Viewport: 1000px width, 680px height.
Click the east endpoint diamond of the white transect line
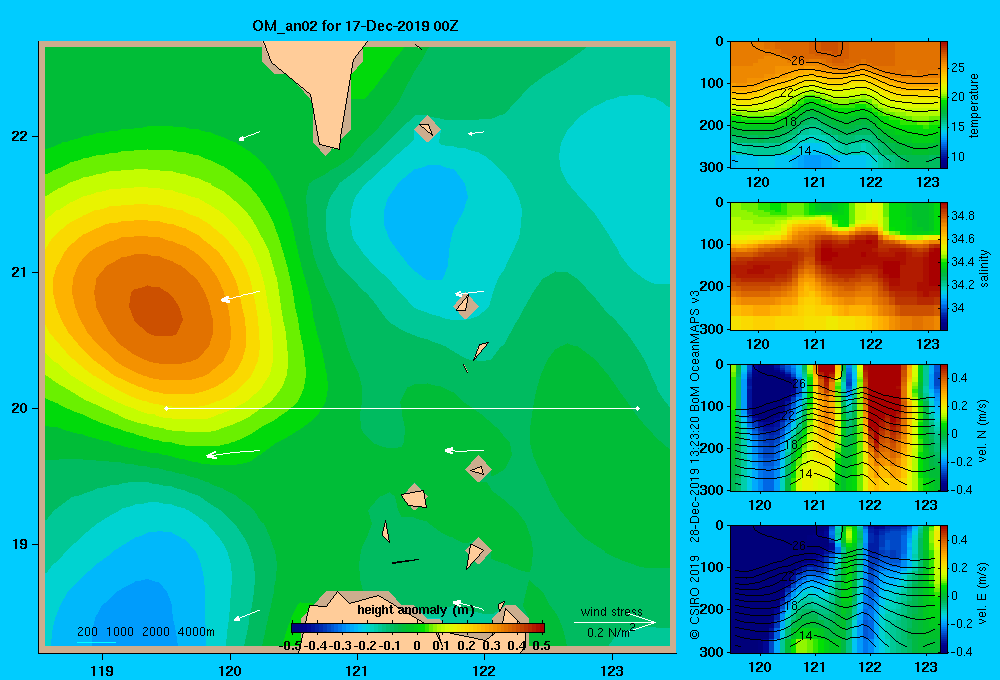tap(638, 408)
